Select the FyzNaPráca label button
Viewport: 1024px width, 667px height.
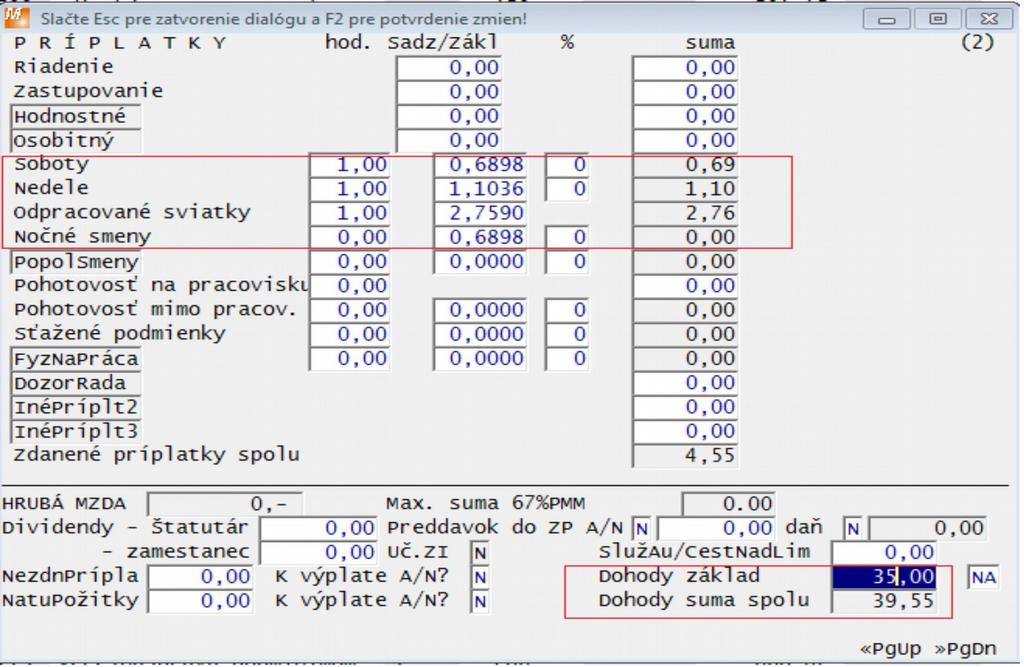tap(76, 359)
